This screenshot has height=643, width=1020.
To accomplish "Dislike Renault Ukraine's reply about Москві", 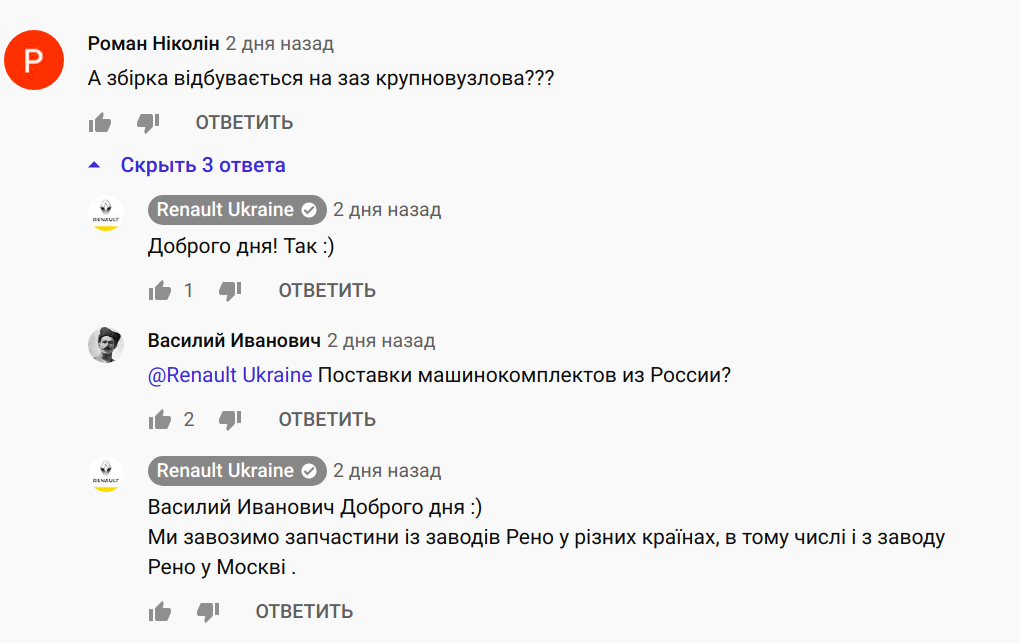I will coord(208,612).
